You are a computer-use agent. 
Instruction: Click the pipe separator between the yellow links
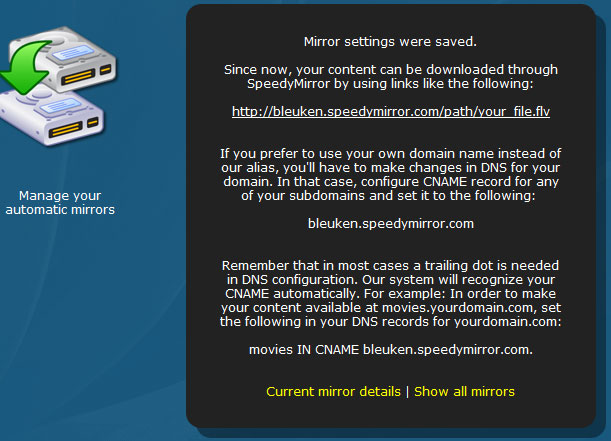408,392
